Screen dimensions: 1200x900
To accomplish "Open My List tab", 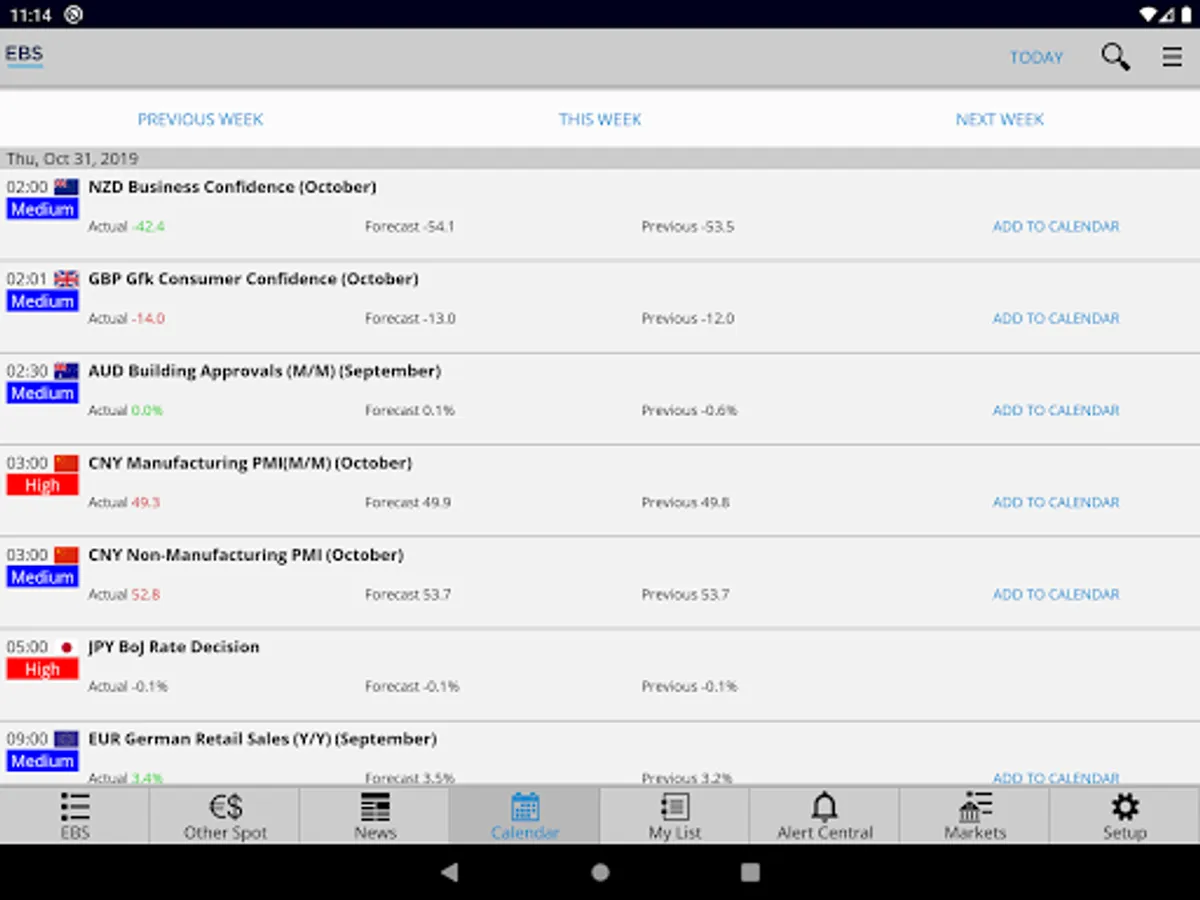I will (675, 816).
